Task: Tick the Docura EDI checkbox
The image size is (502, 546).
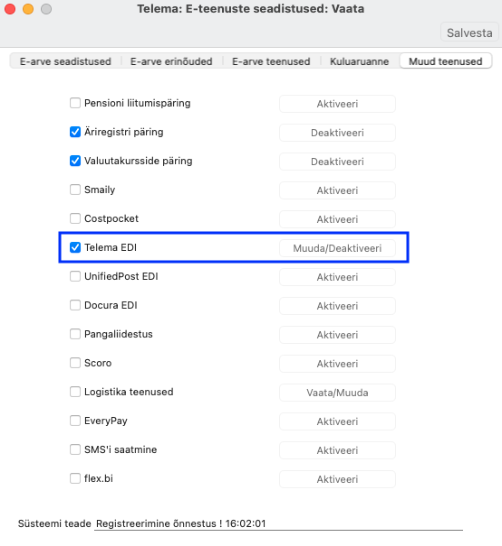Action: [75, 305]
